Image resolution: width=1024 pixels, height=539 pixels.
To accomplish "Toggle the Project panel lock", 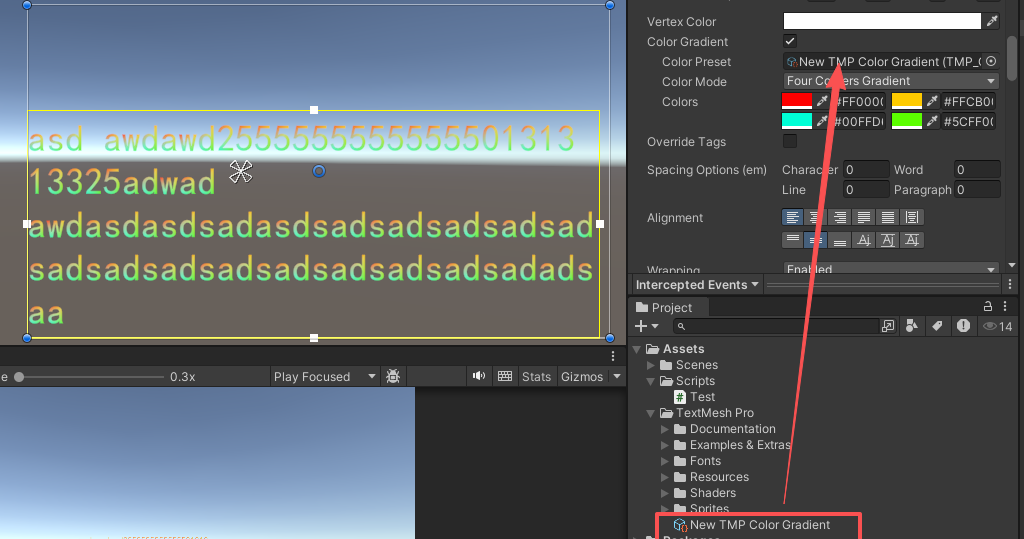I will 988,306.
